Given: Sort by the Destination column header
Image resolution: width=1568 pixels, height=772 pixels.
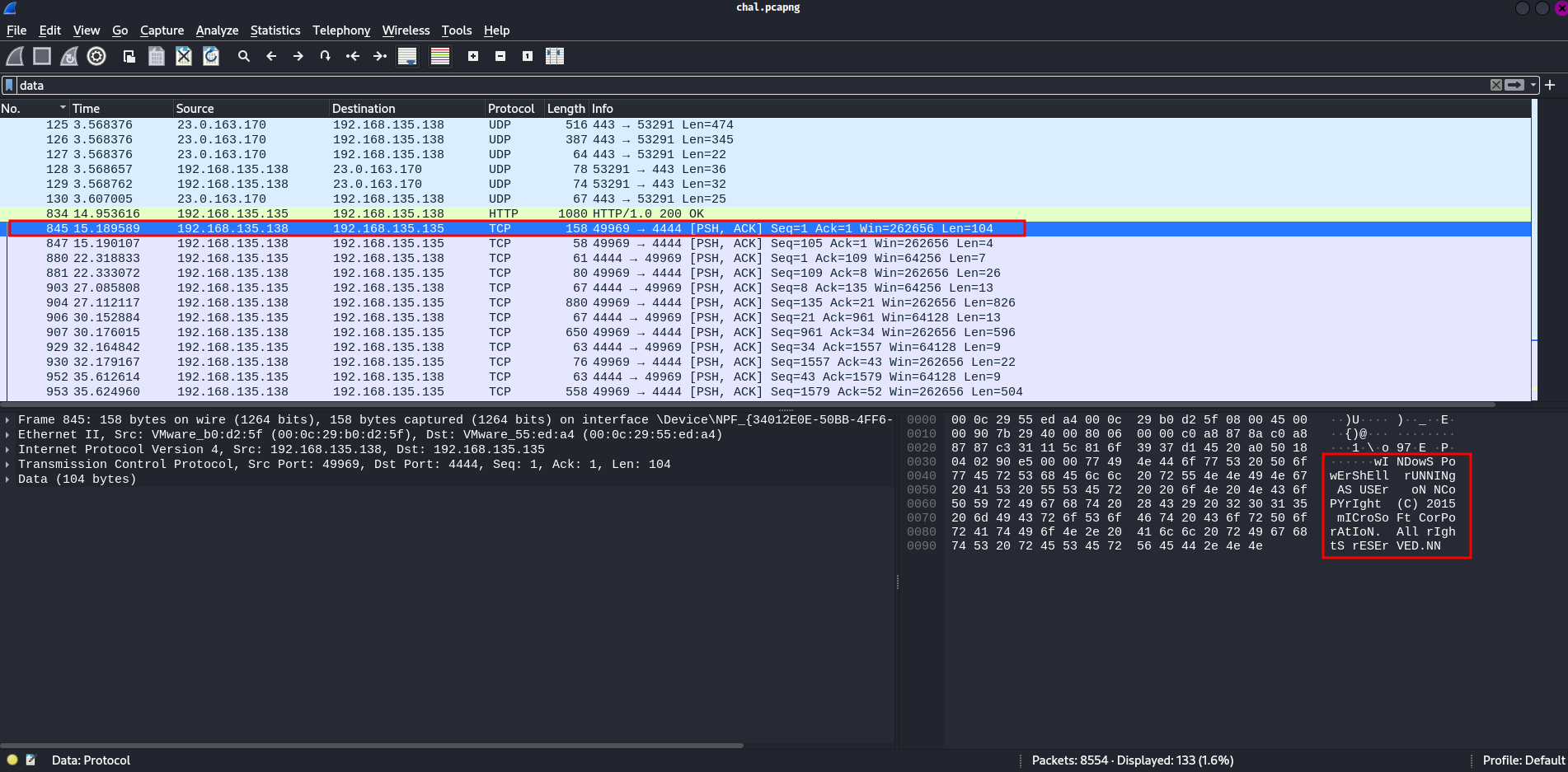Looking at the screenshot, I should [x=407, y=109].
